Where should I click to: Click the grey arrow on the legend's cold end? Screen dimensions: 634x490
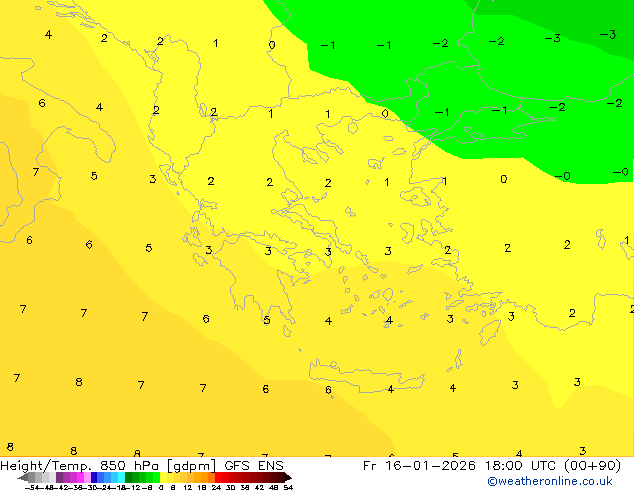(23, 477)
